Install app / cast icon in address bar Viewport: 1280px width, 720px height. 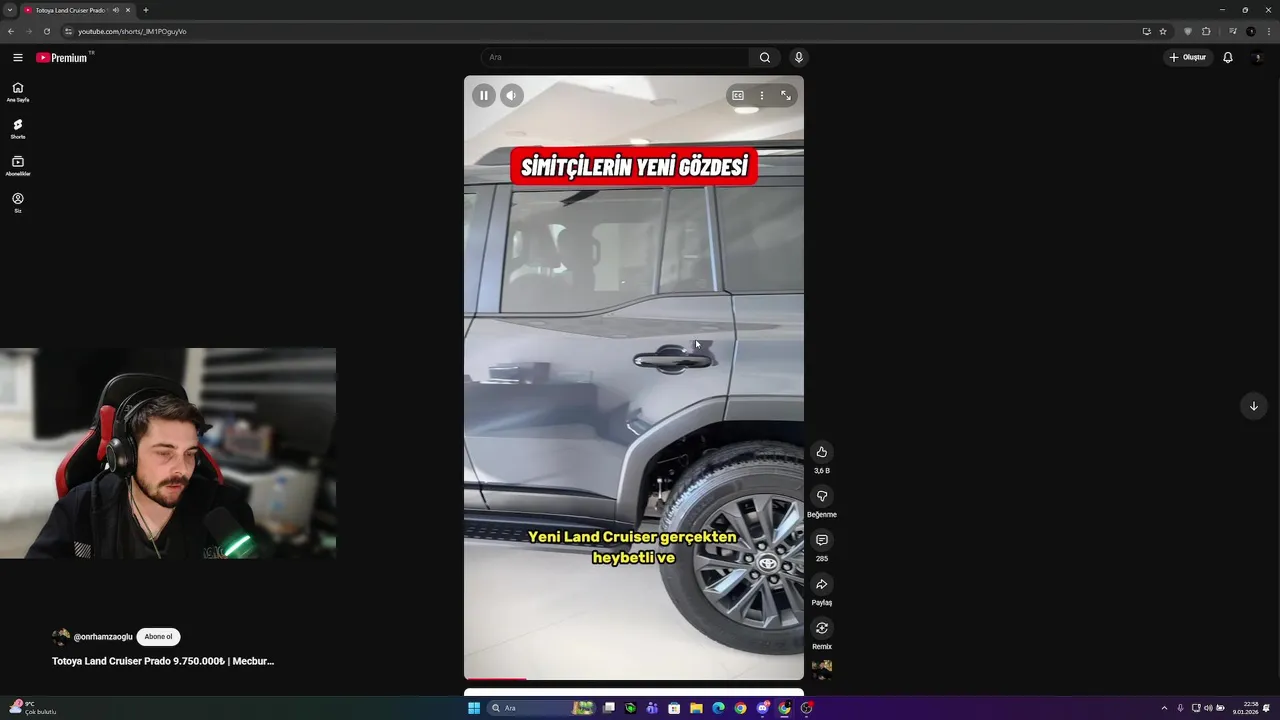coord(1147,31)
